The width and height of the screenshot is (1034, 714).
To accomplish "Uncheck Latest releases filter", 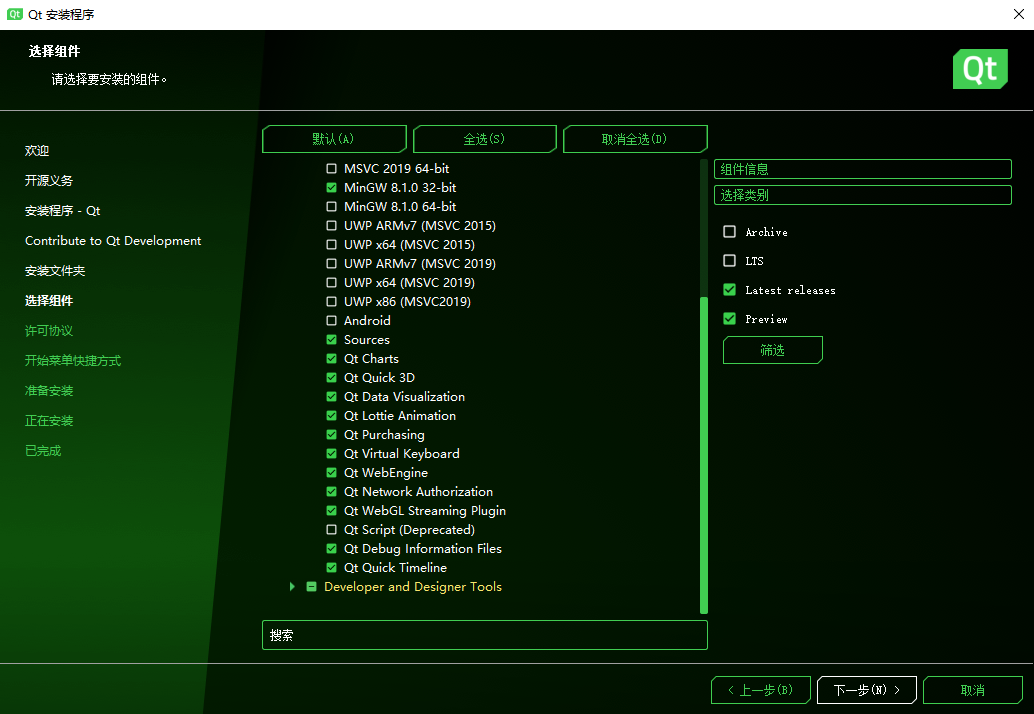I will click(x=729, y=289).
